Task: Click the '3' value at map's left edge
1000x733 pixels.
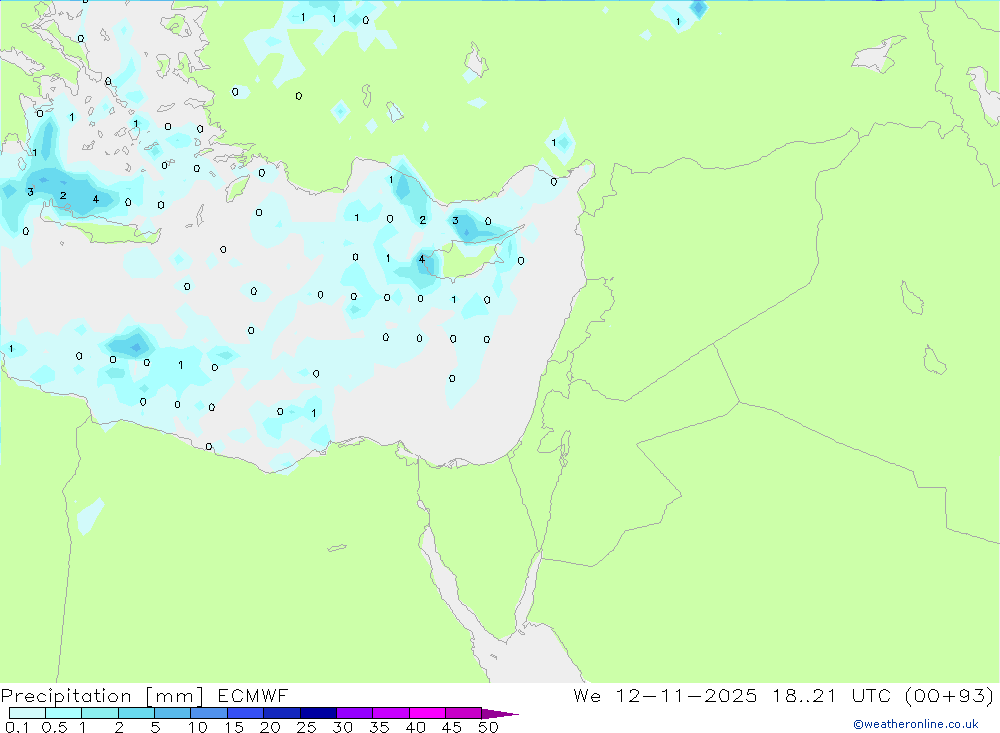Action: coord(30,191)
